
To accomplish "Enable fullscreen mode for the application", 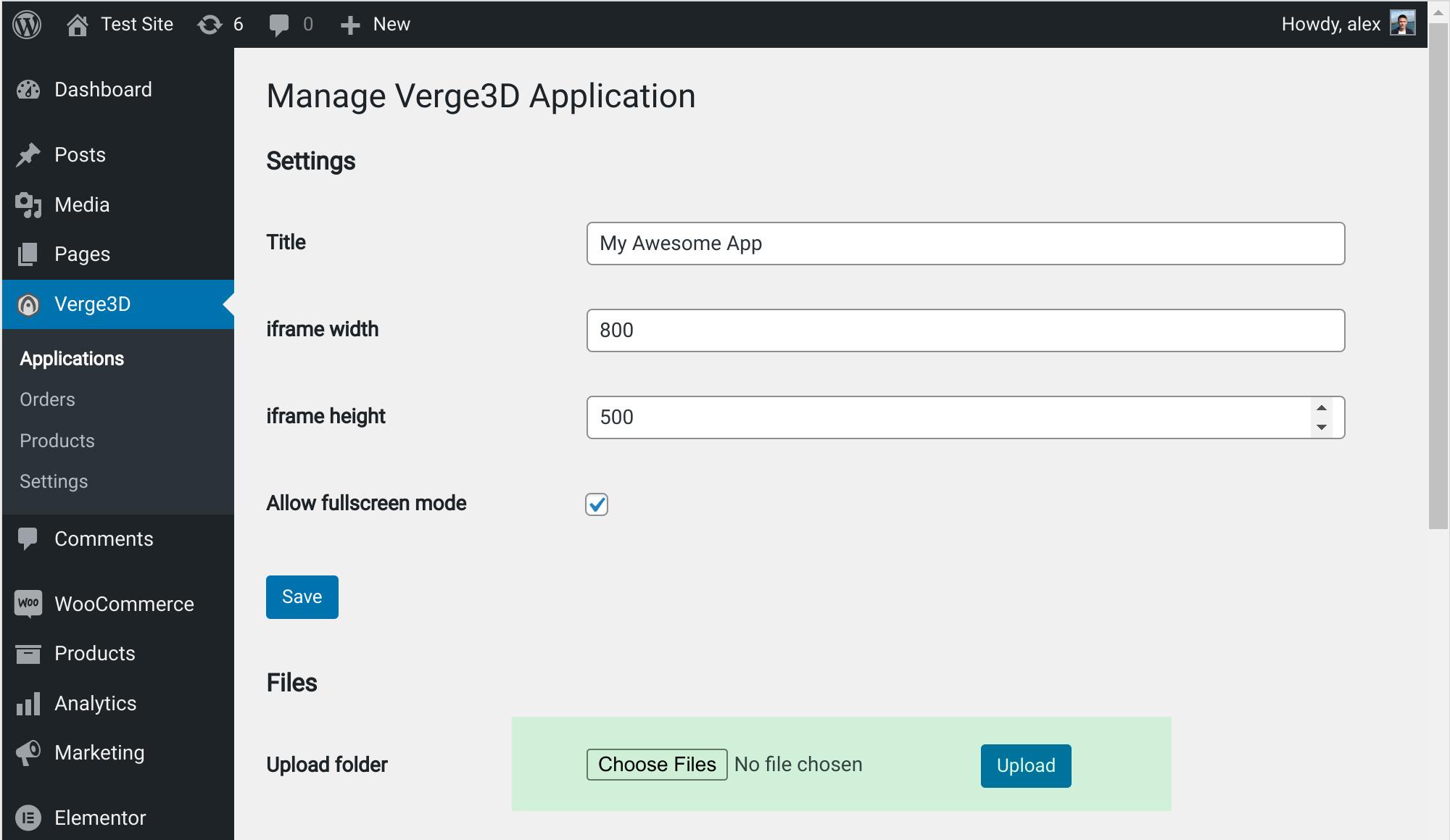I will coord(597,504).
